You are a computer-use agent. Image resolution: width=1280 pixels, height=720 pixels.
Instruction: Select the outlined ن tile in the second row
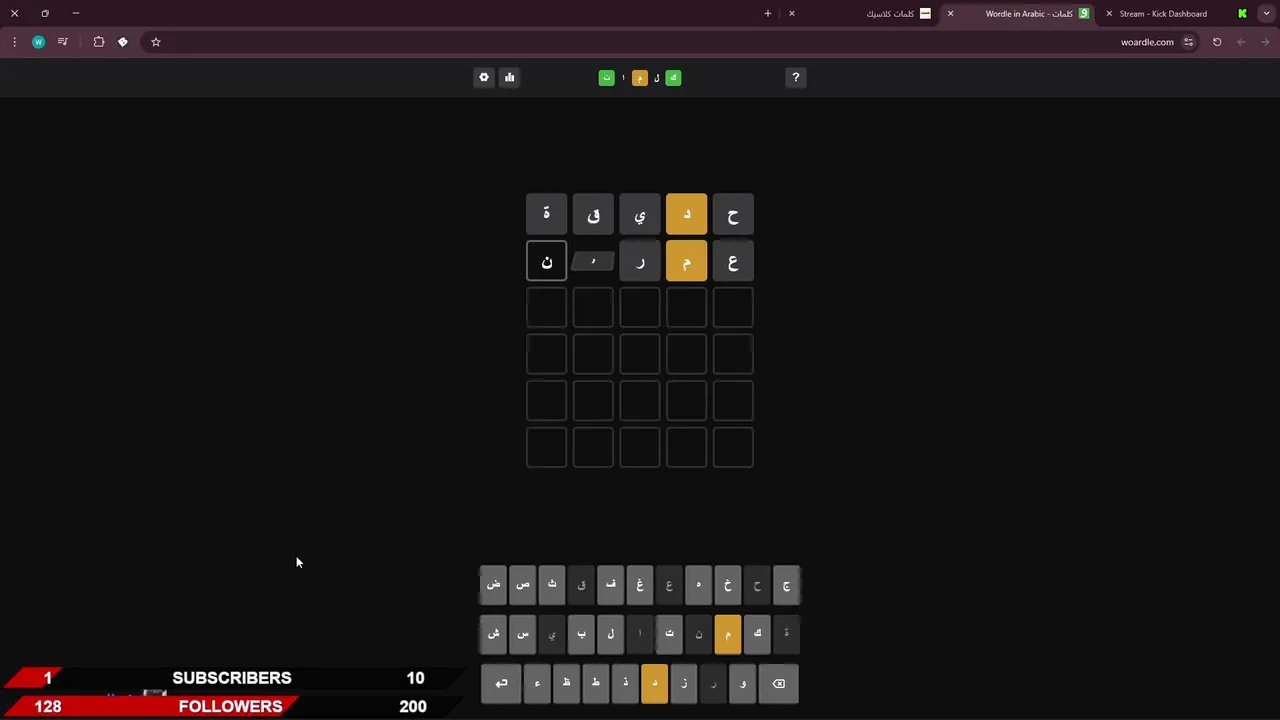tap(547, 262)
